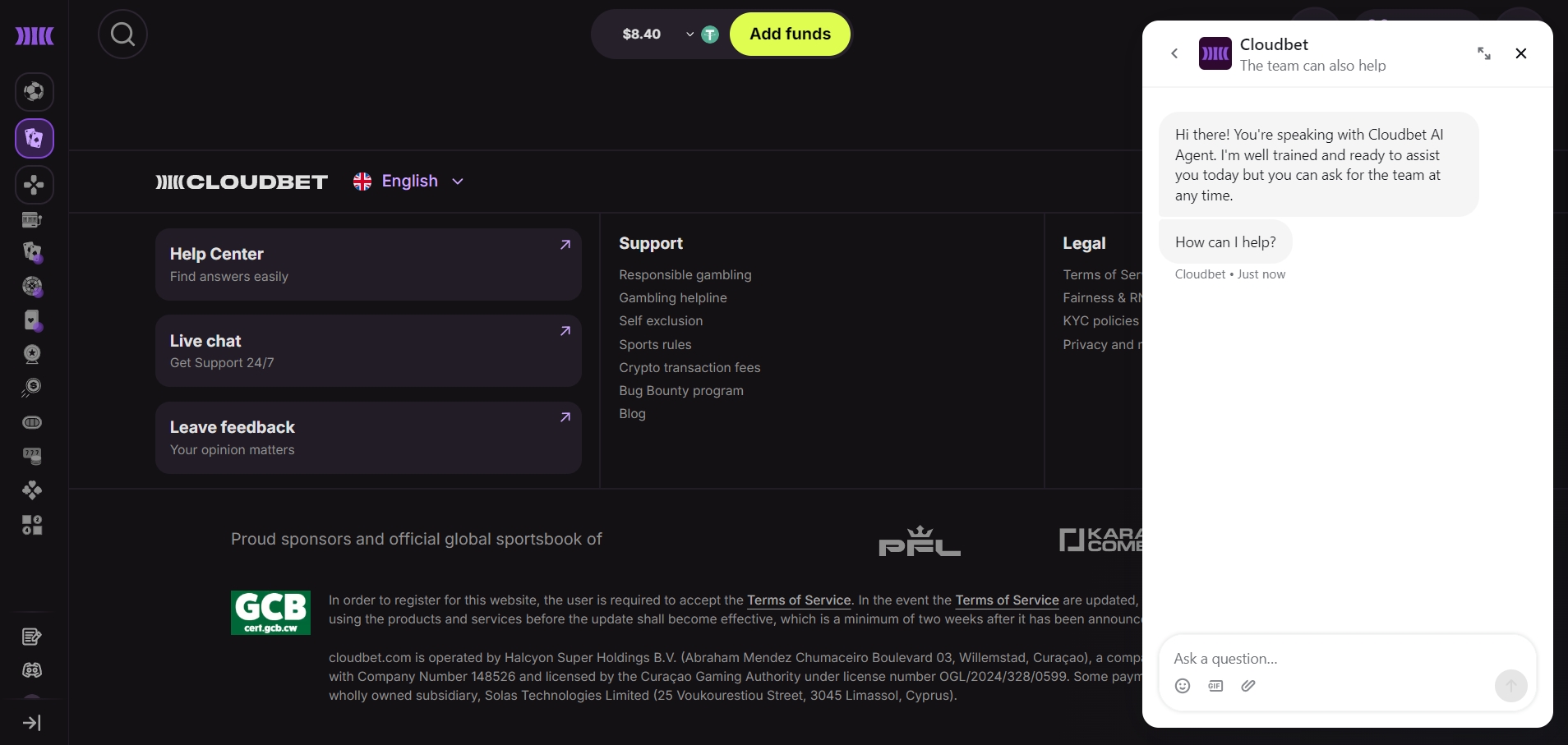1568x745 pixels.
Task: Open the Bug Bounty program link
Action: (x=681, y=391)
